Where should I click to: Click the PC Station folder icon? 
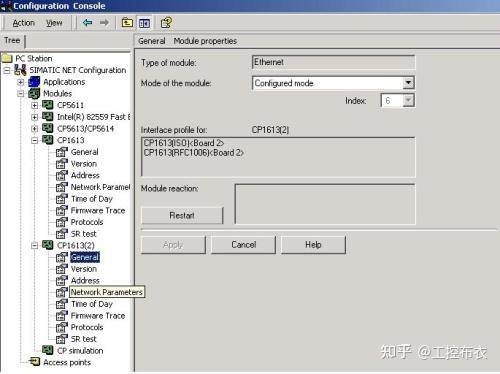[7, 59]
